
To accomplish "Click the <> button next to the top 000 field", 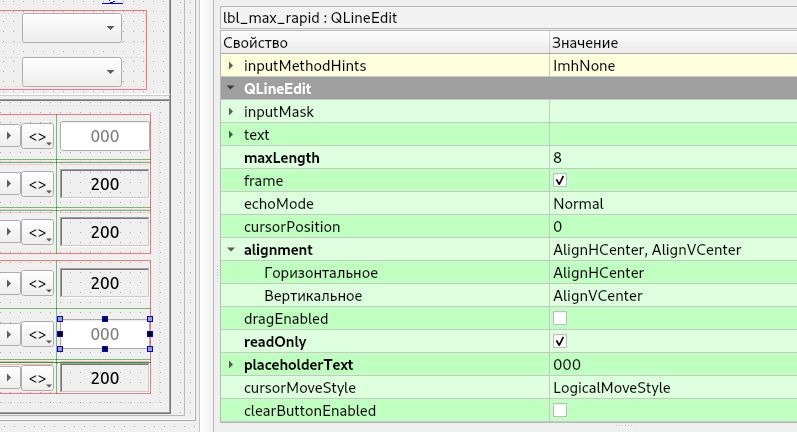I will coord(38,136).
